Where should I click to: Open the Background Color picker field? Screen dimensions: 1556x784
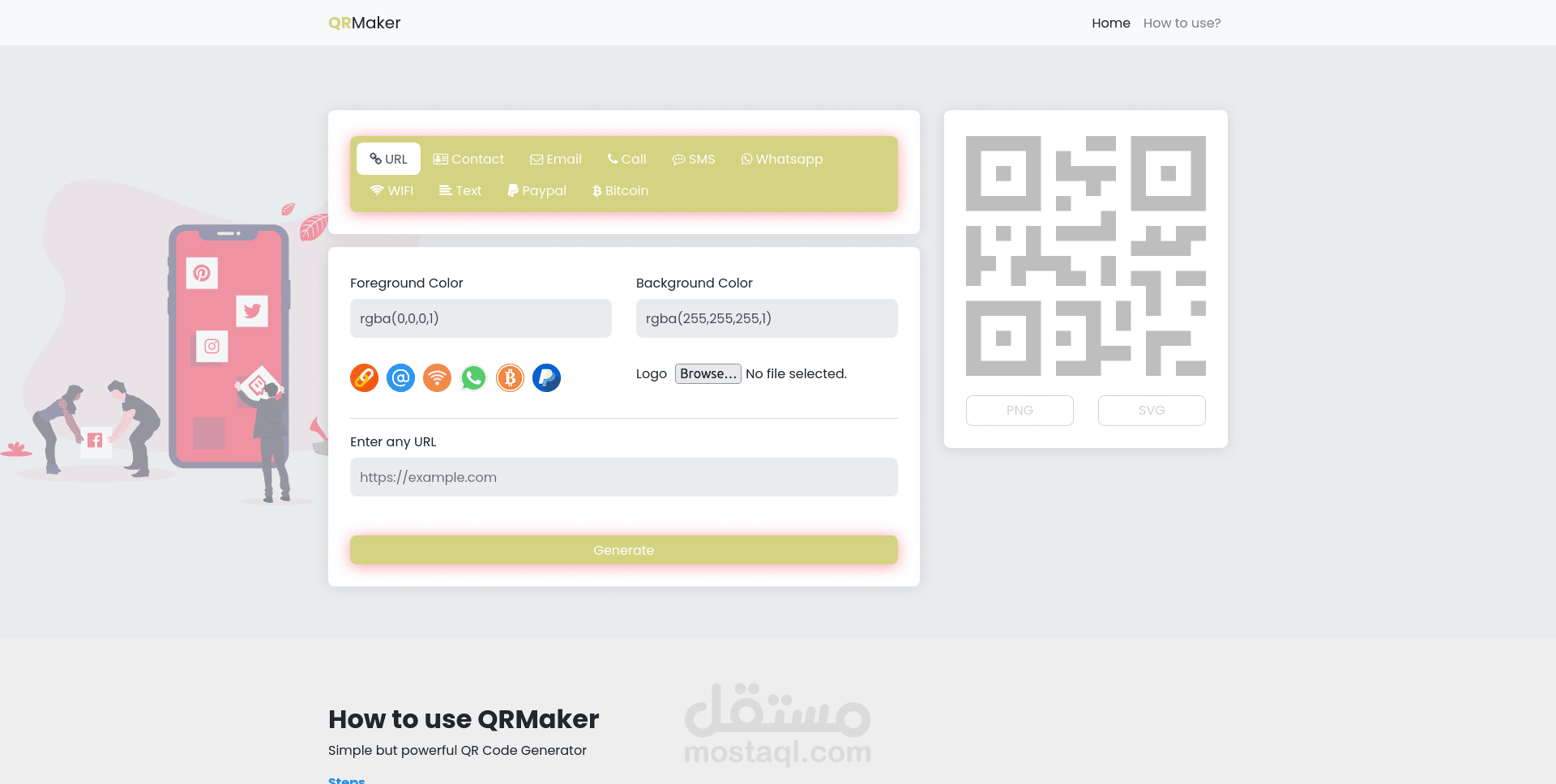pos(767,318)
